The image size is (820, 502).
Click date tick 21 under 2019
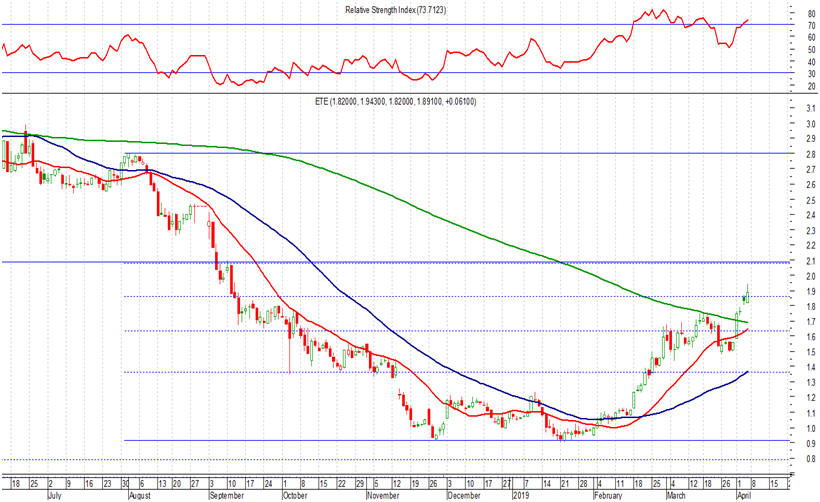[565, 484]
